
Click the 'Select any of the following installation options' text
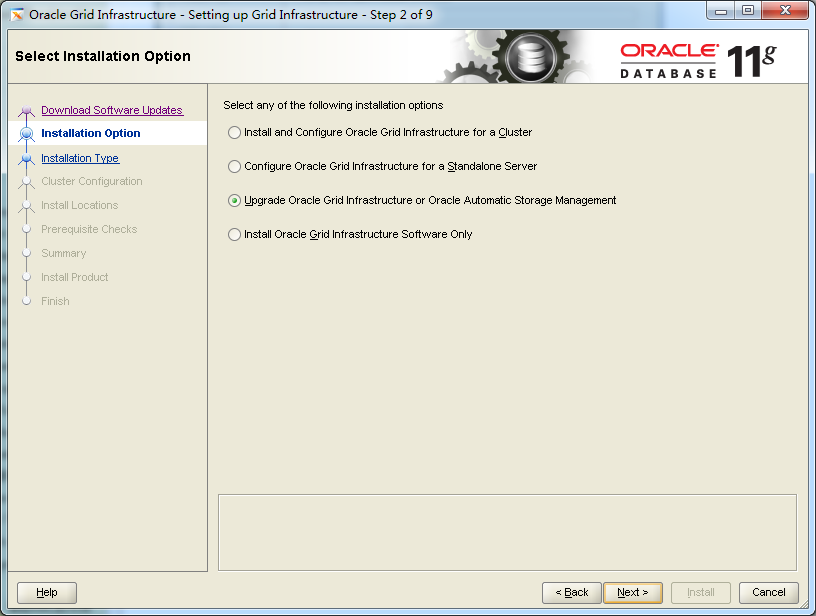(x=333, y=105)
